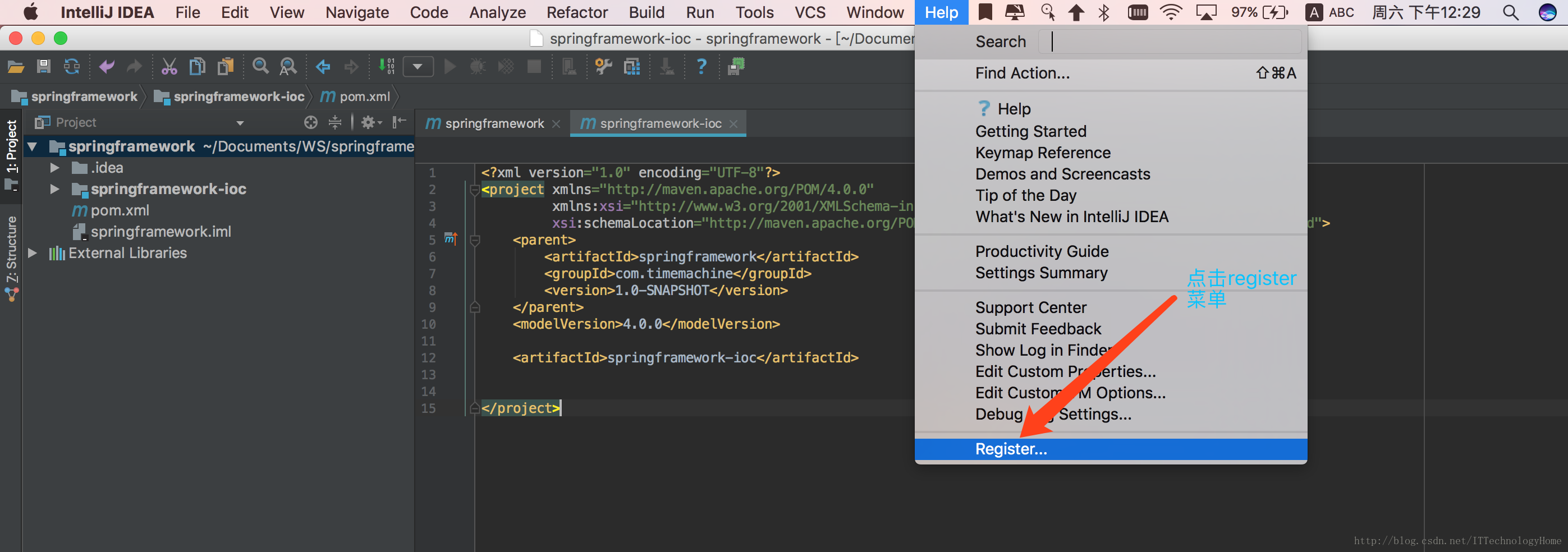Click the Open folder toolbar icon
Image resolution: width=1568 pixels, height=552 pixels.
pos(16,66)
